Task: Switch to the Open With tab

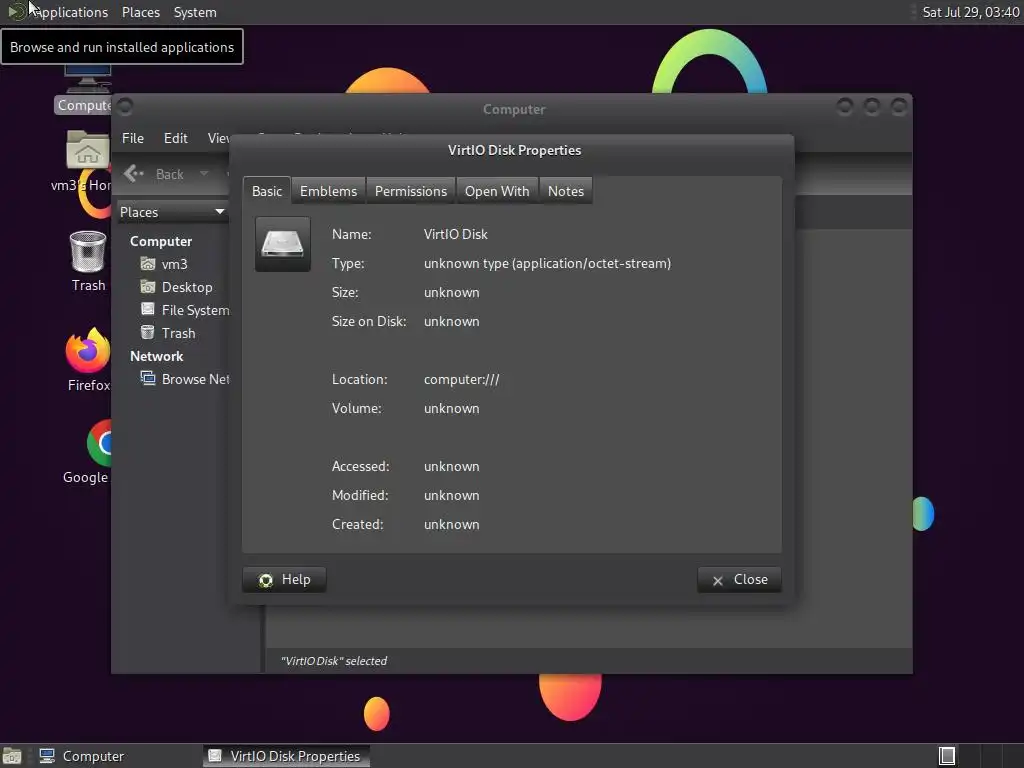Action: [x=497, y=191]
